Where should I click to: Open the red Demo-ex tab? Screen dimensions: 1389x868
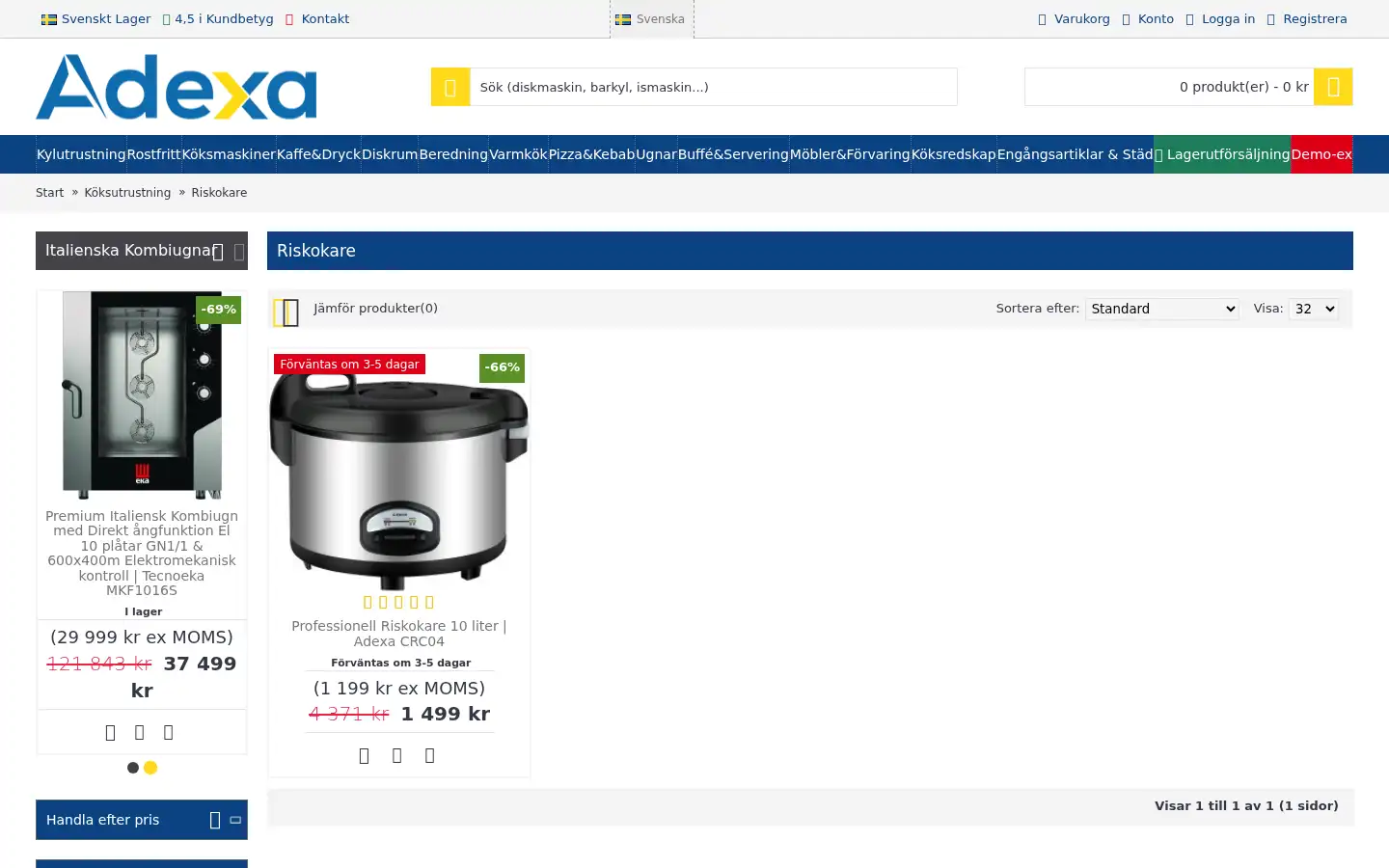pyautogui.click(x=1321, y=154)
